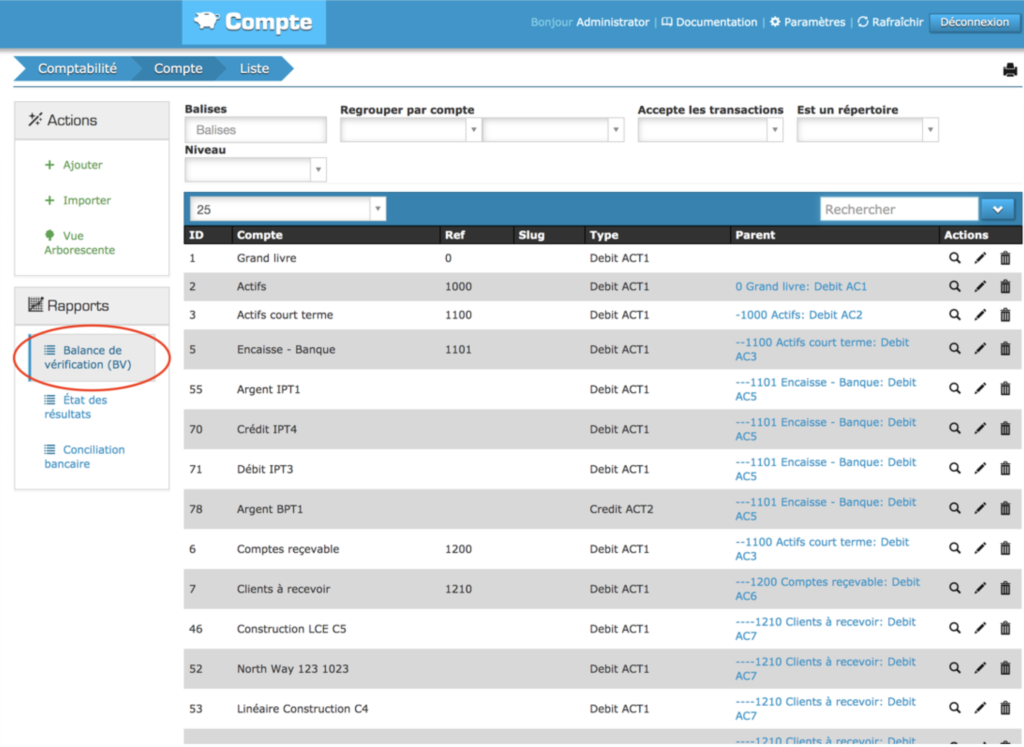Click the print icon
The image size is (1024, 747).
point(1010,70)
